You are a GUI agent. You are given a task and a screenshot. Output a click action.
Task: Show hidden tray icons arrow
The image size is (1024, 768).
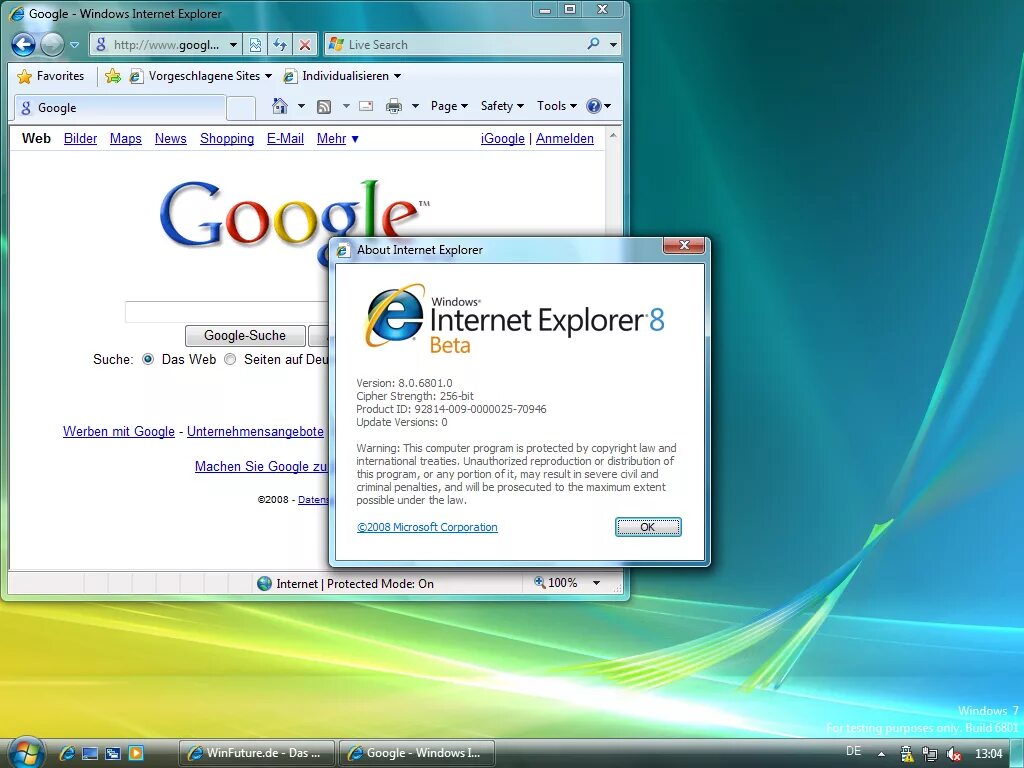pos(882,754)
